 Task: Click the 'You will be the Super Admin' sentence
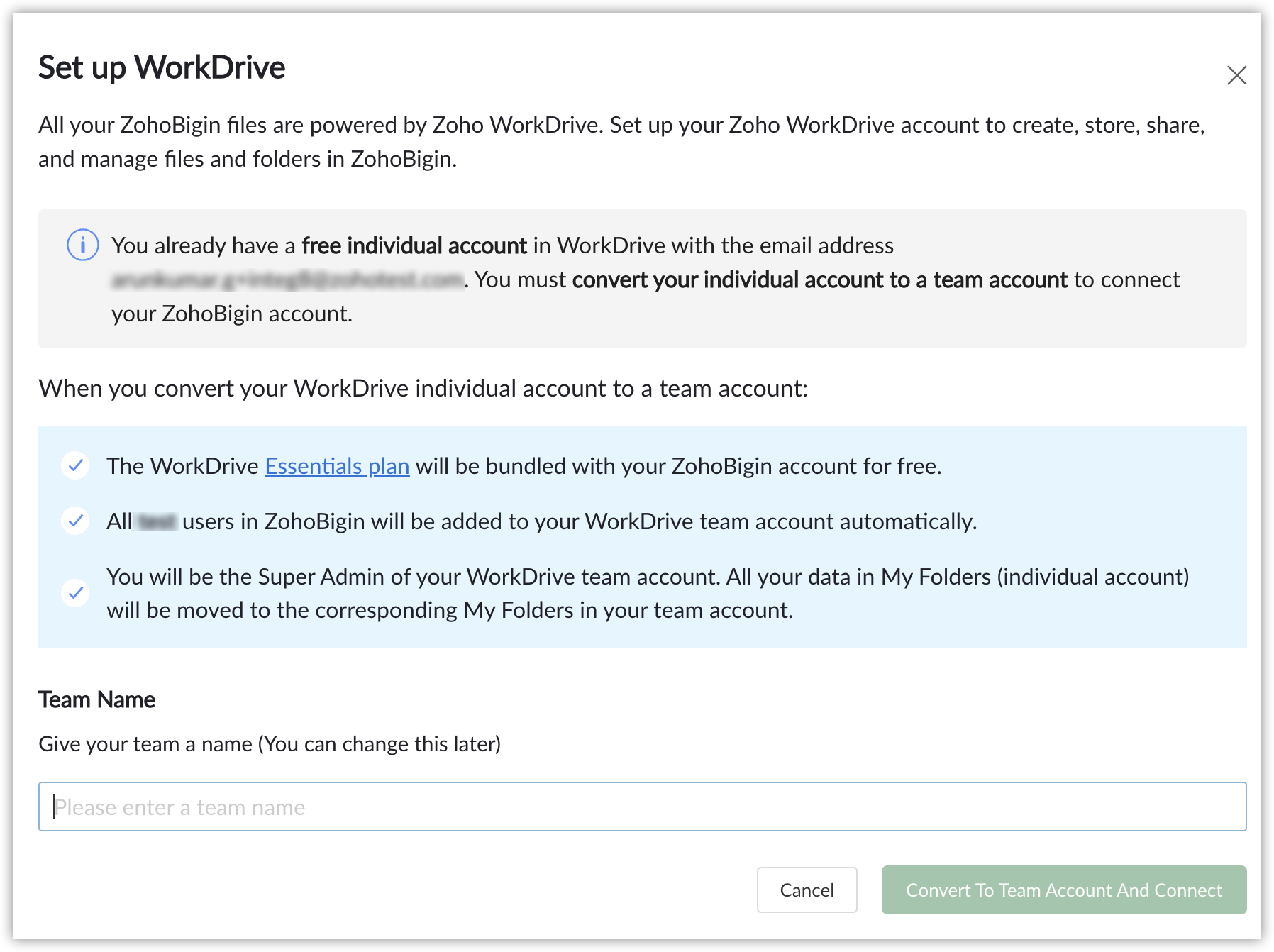648,593
